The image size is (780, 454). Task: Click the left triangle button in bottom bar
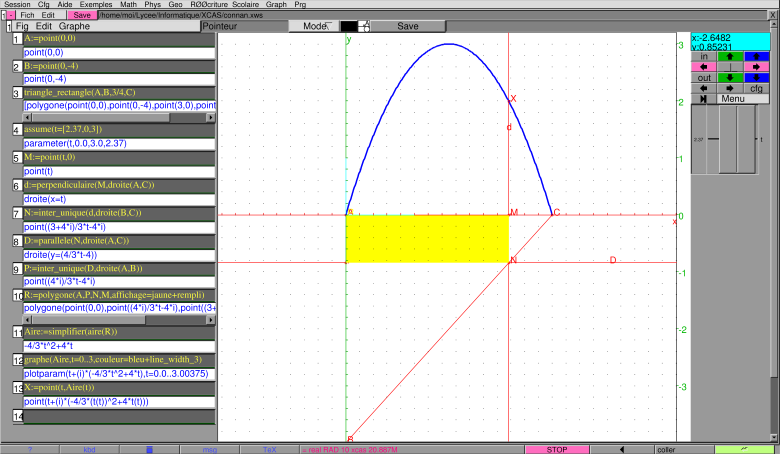pyautogui.click(x=622, y=450)
